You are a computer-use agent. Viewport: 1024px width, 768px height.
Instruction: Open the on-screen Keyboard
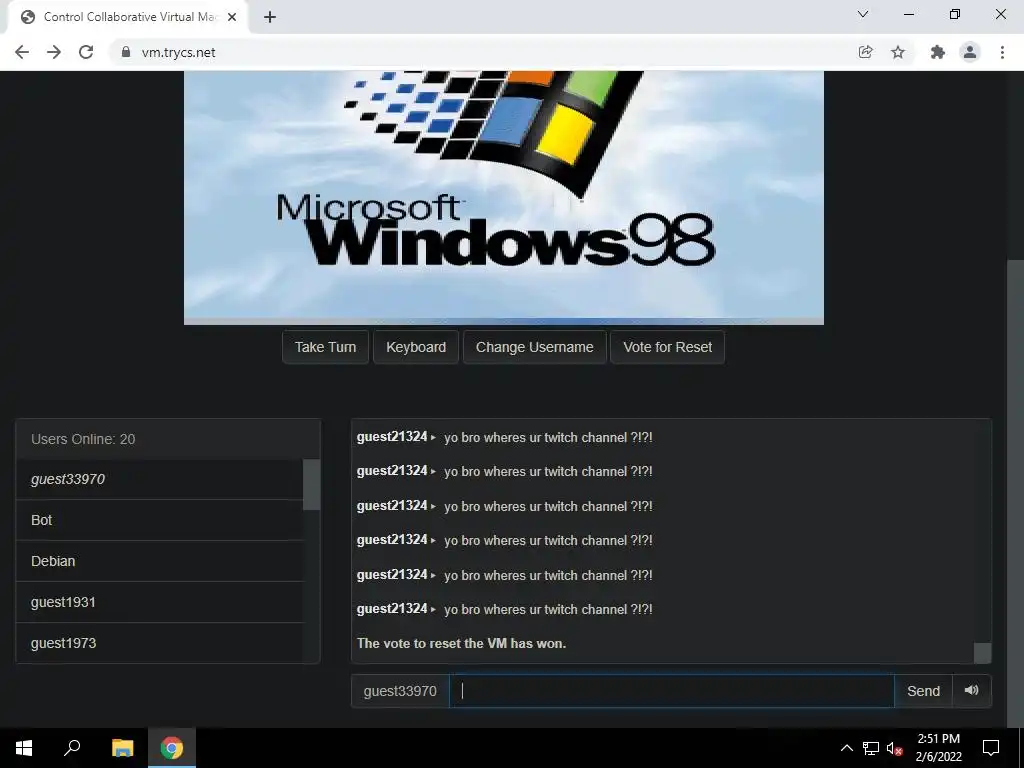pyautogui.click(x=416, y=347)
